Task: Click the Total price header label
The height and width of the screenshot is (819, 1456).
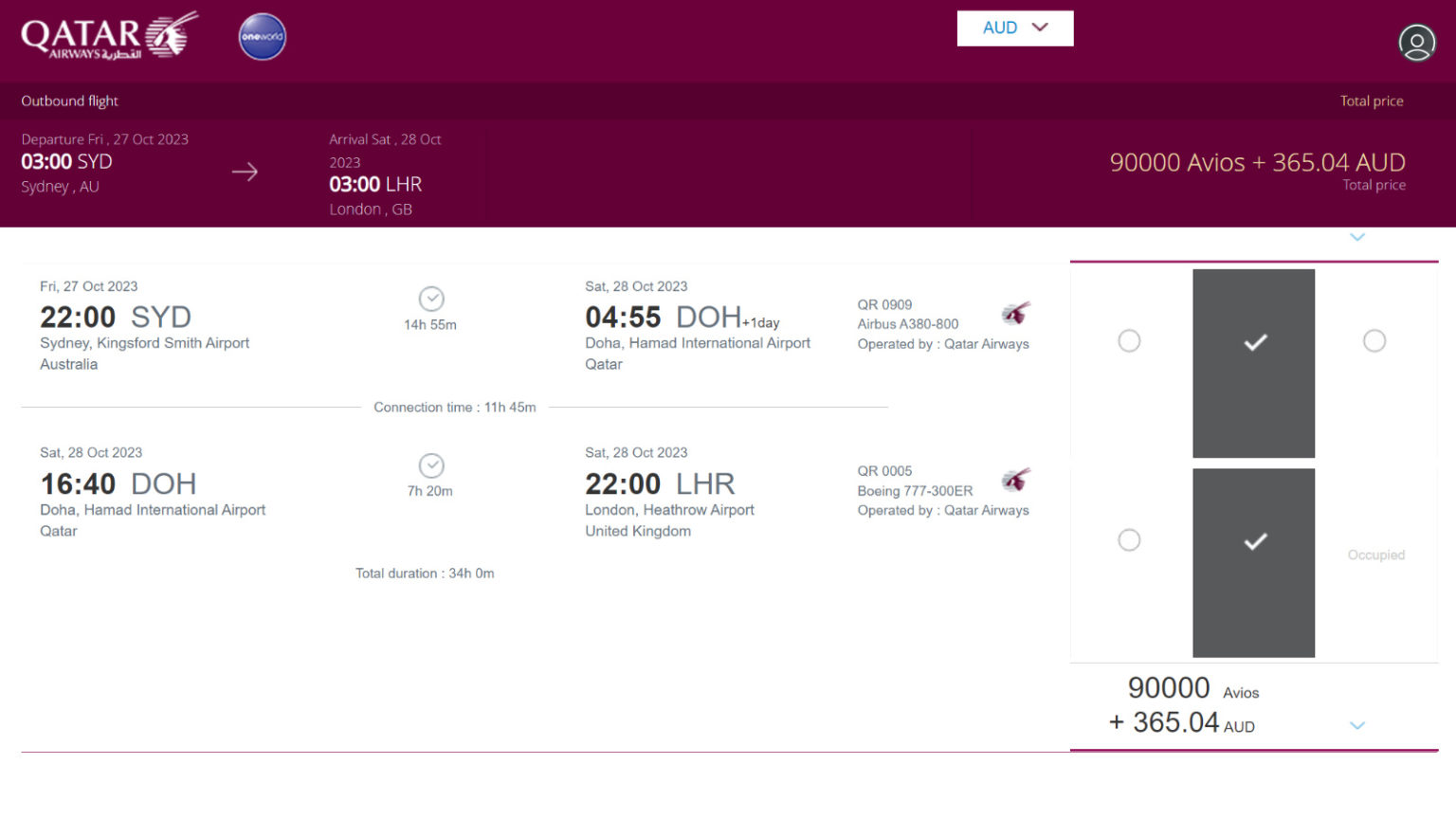Action: (1372, 100)
